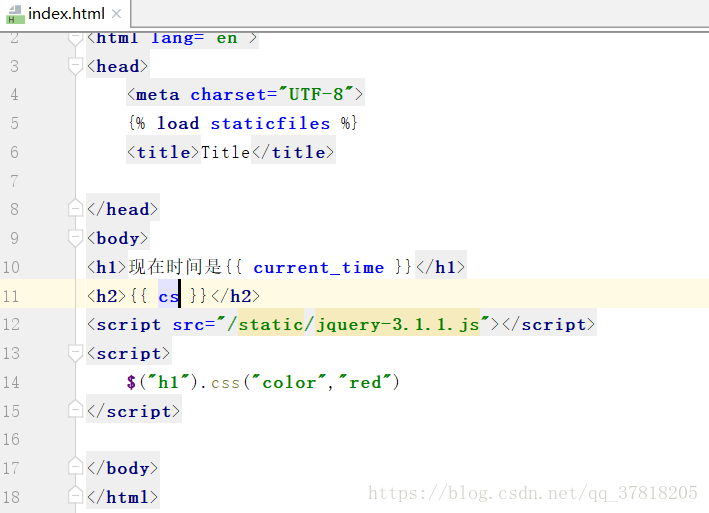This screenshot has width=709, height=513.
Task: Click the $ jQuery selector symbol
Action: pos(131,382)
